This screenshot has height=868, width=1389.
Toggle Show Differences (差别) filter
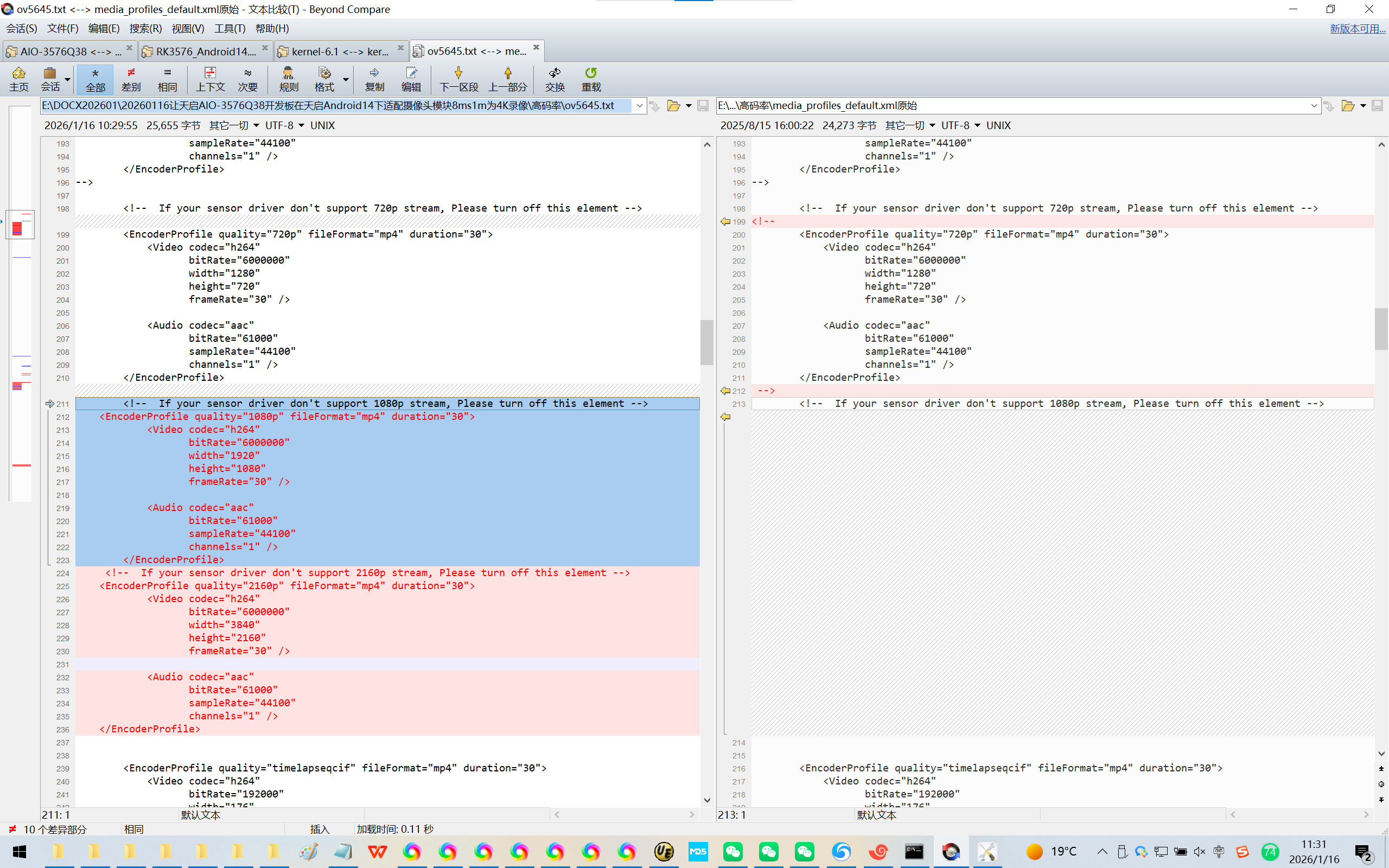coord(131,79)
